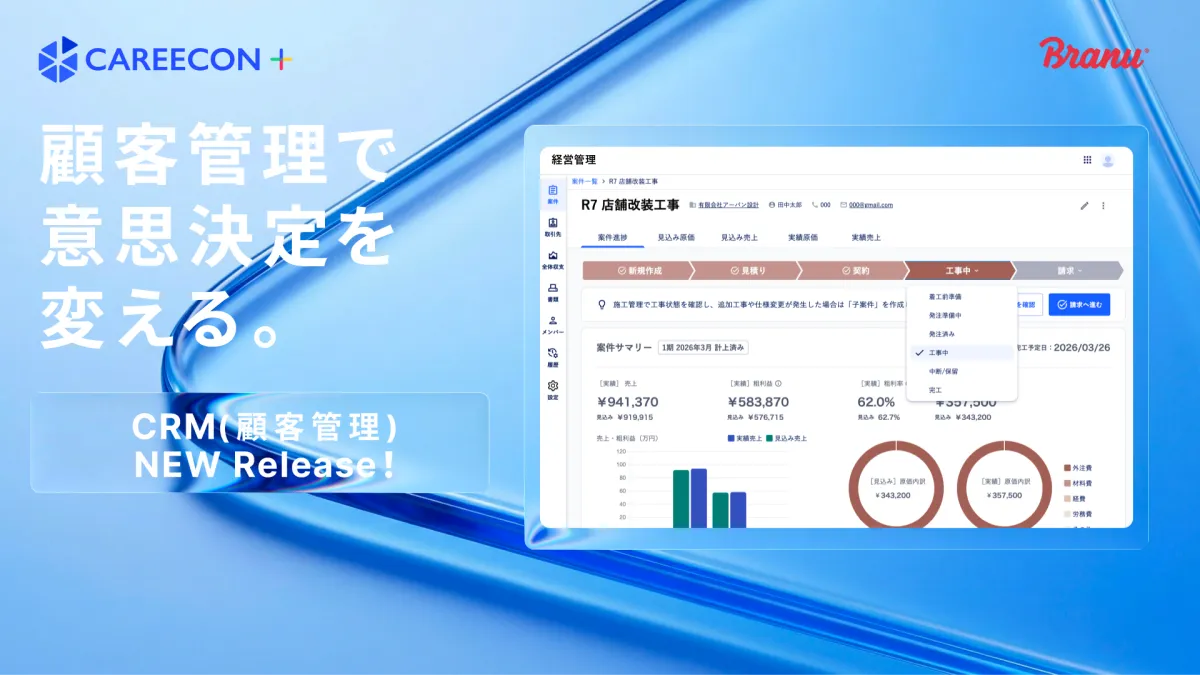Open the 案件 icon in sidebar
1200x675 pixels.
pos(553,193)
